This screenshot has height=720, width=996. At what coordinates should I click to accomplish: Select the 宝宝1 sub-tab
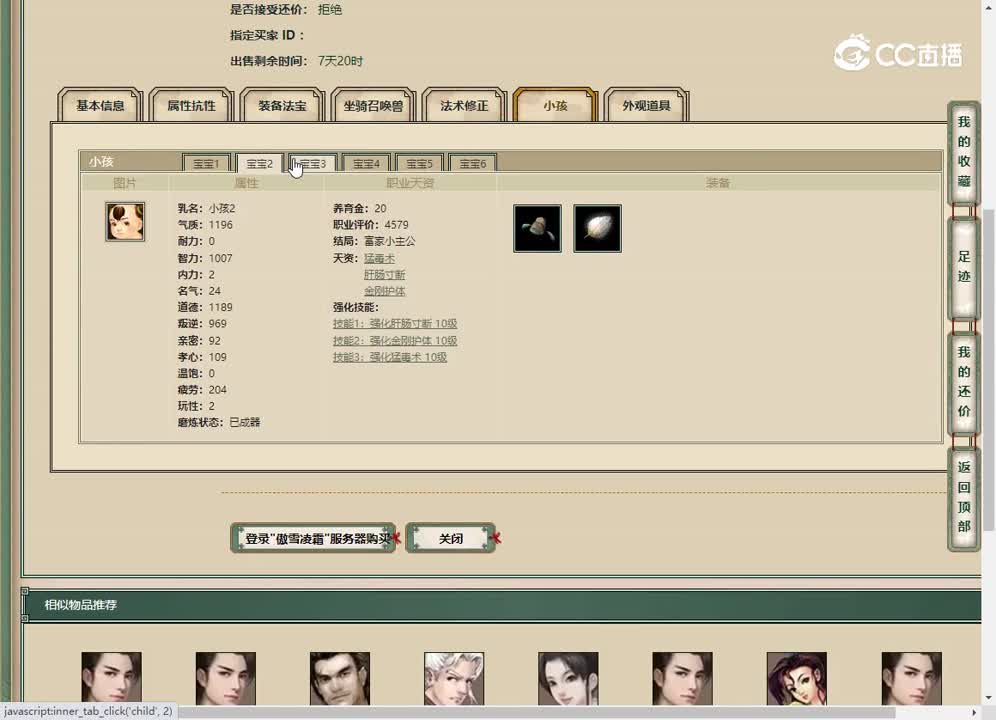[x=206, y=163]
